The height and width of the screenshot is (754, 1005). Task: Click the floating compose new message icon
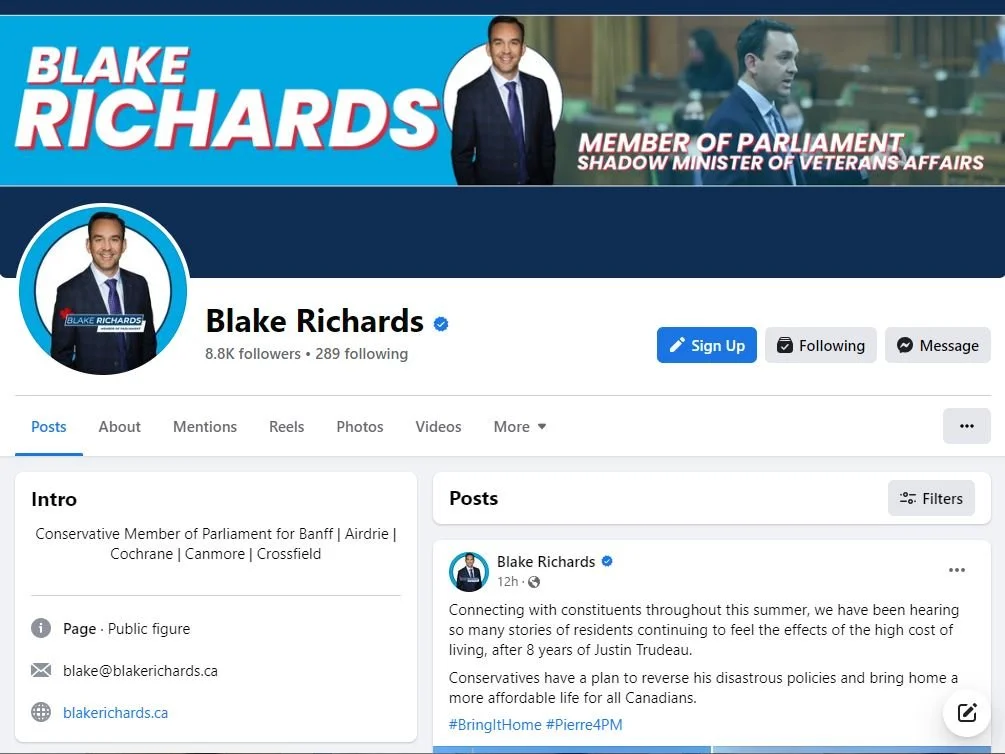967,712
